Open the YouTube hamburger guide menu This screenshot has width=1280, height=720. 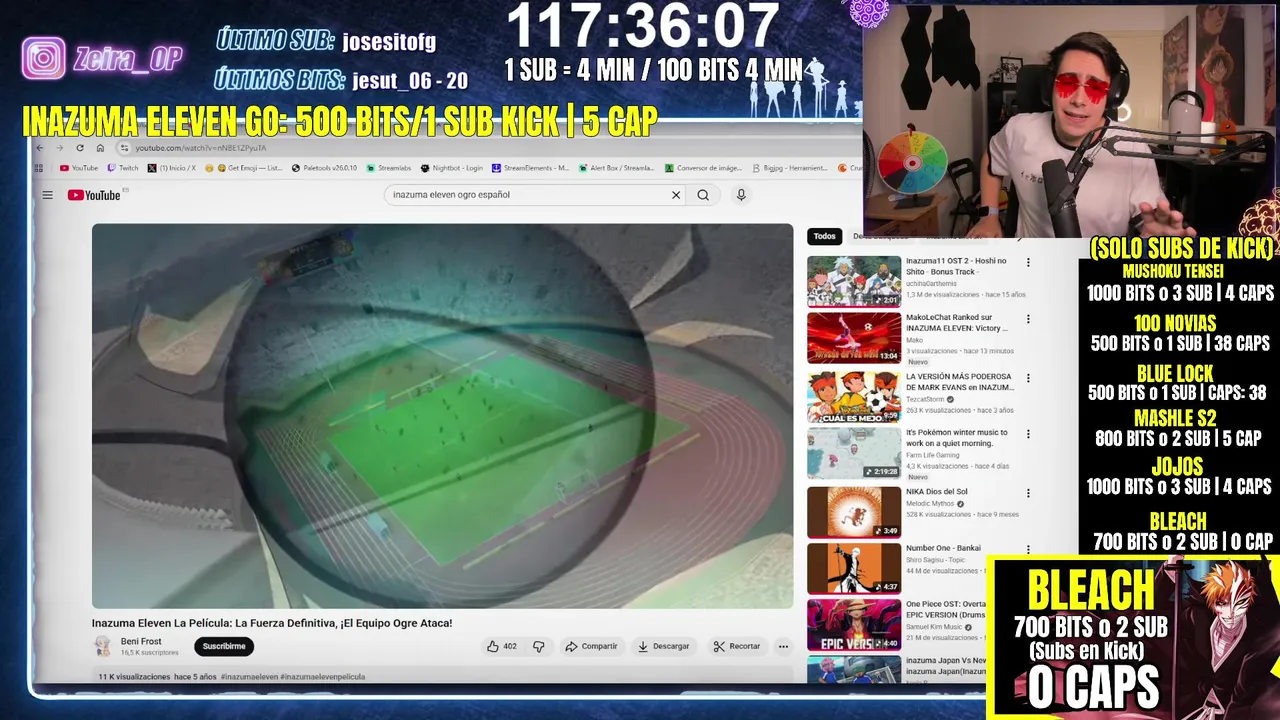(47, 195)
